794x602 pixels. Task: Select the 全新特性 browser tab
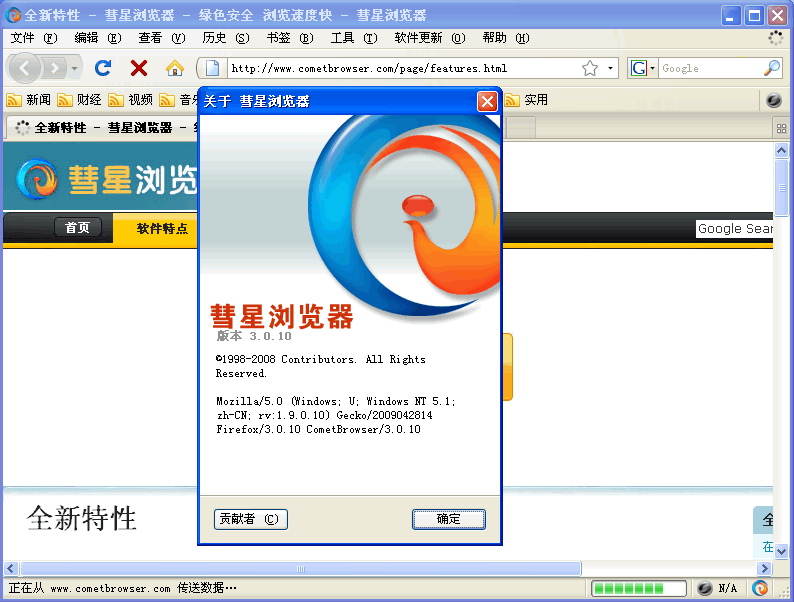click(x=101, y=128)
